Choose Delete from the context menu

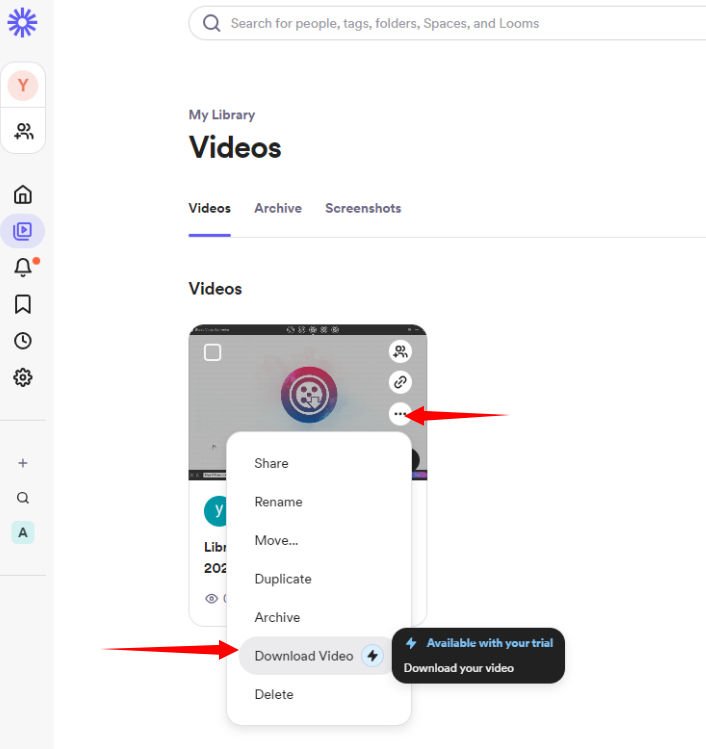click(273, 694)
